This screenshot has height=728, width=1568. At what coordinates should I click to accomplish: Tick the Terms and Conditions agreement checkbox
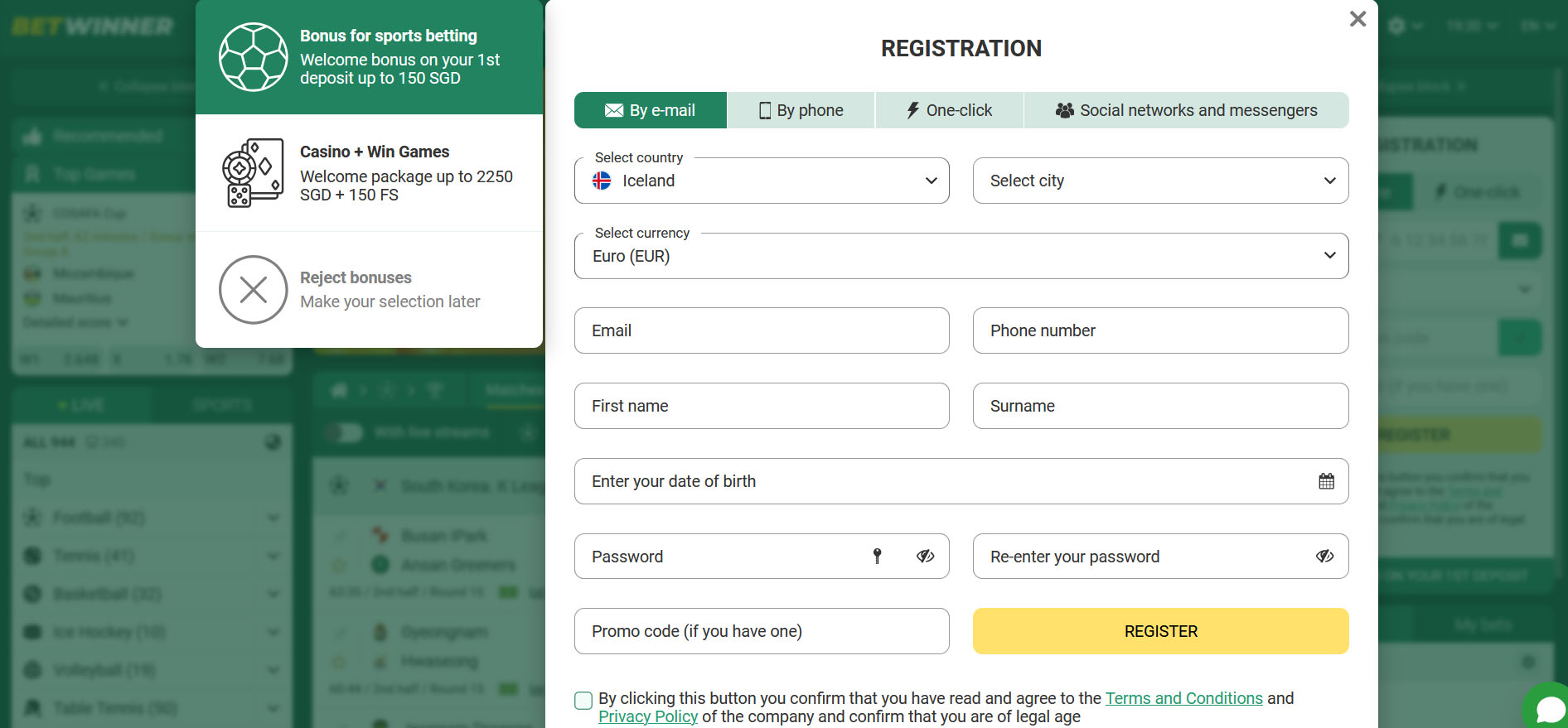point(583,701)
